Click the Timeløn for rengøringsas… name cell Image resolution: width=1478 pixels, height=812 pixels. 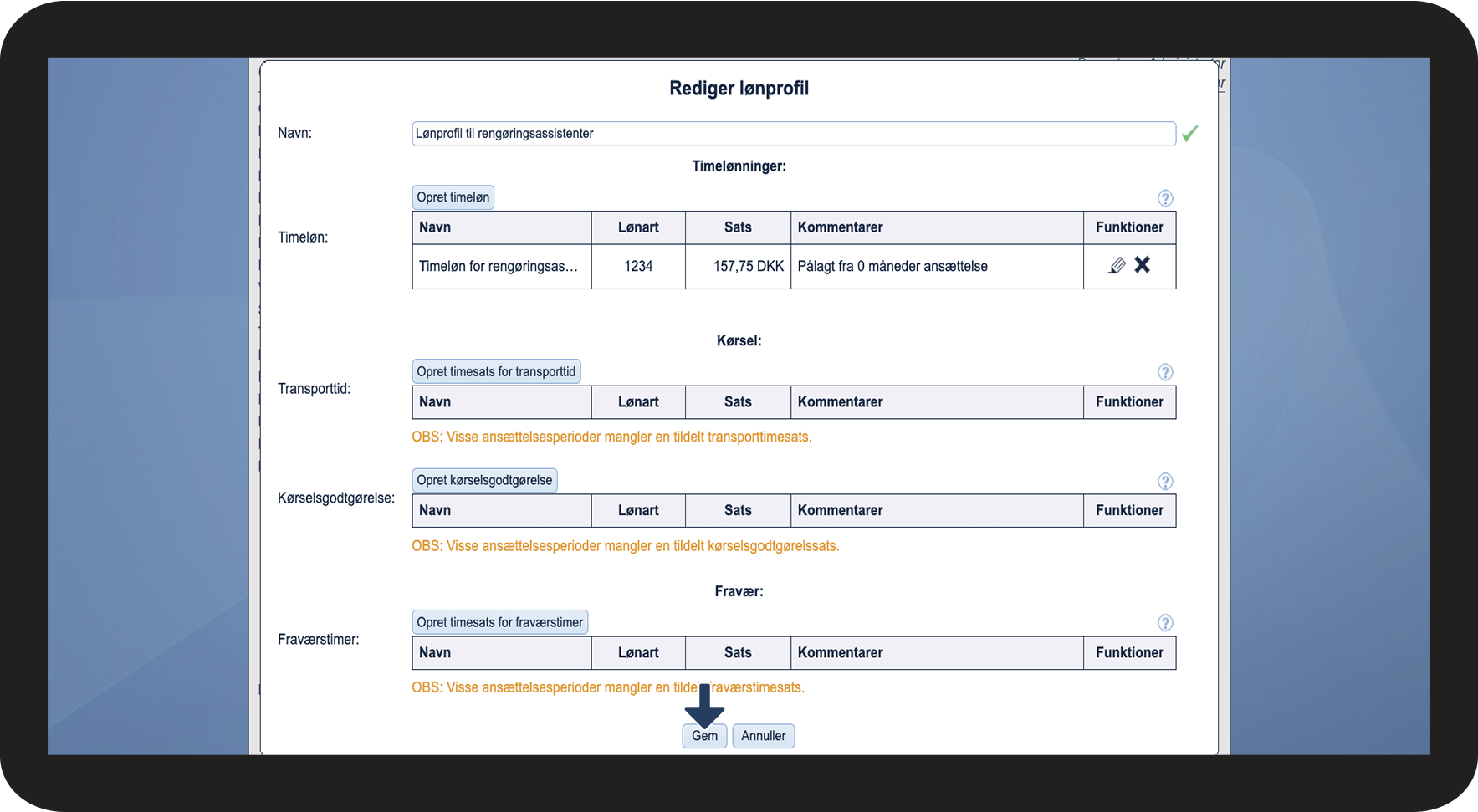[502, 267]
